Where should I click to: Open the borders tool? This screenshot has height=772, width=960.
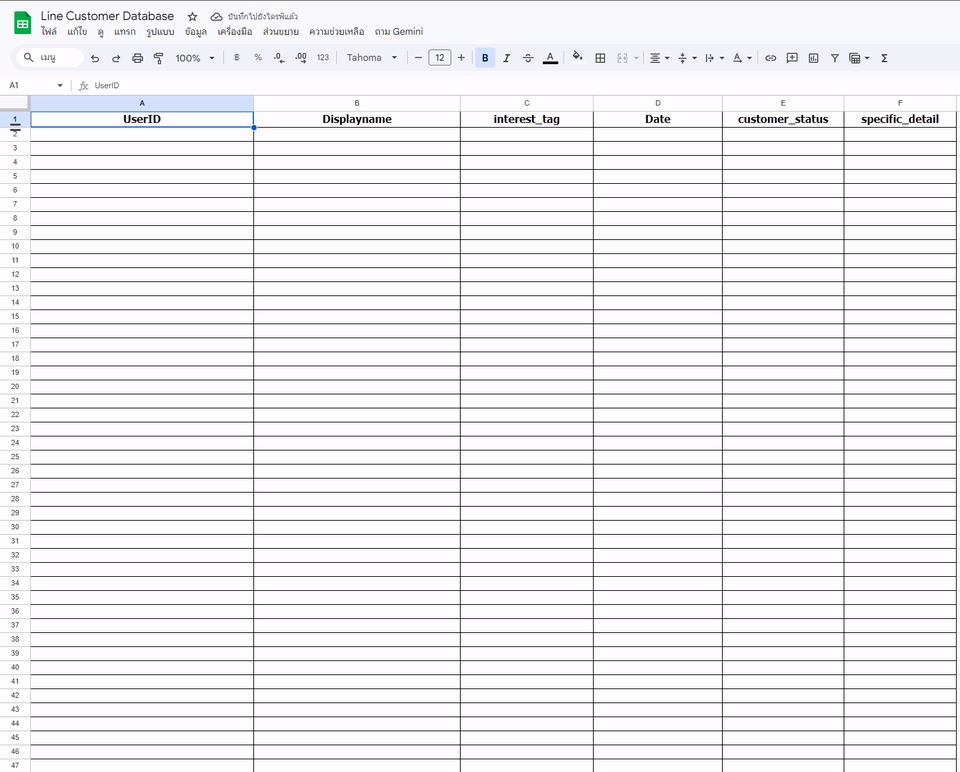[x=600, y=58]
